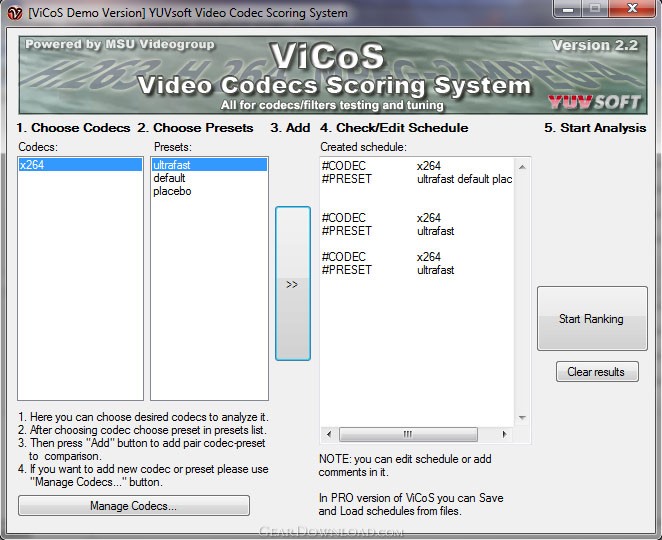Open the Manage Codecs dialog

coord(134,506)
